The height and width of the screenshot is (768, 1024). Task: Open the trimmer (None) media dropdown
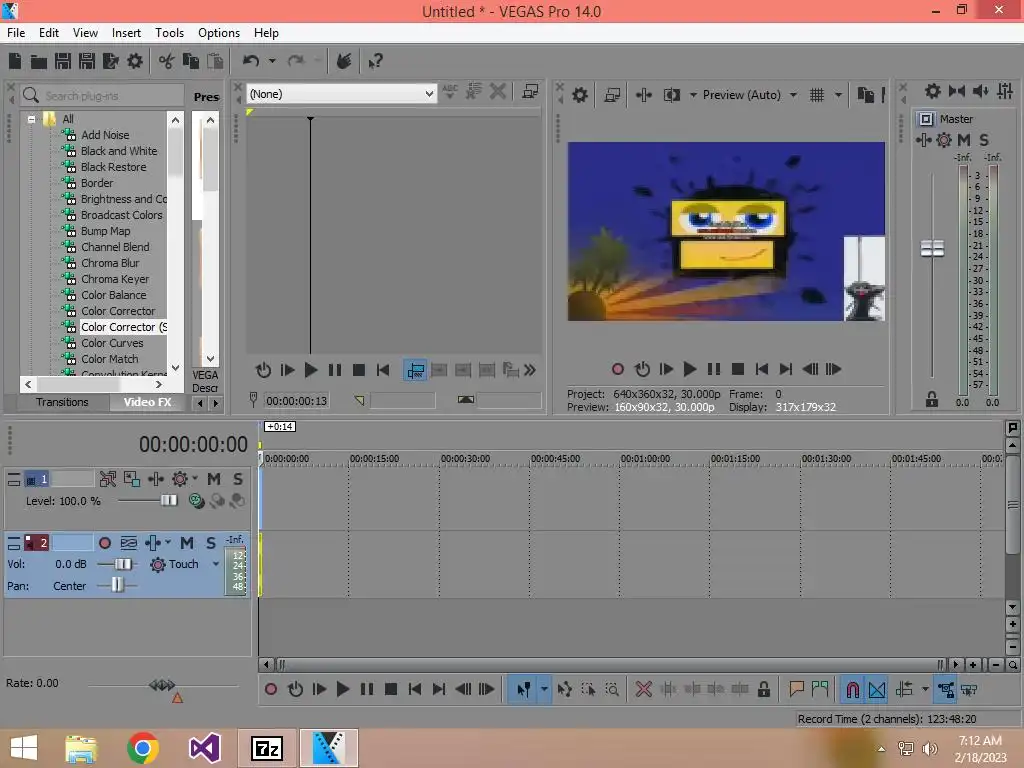click(428, 94)
